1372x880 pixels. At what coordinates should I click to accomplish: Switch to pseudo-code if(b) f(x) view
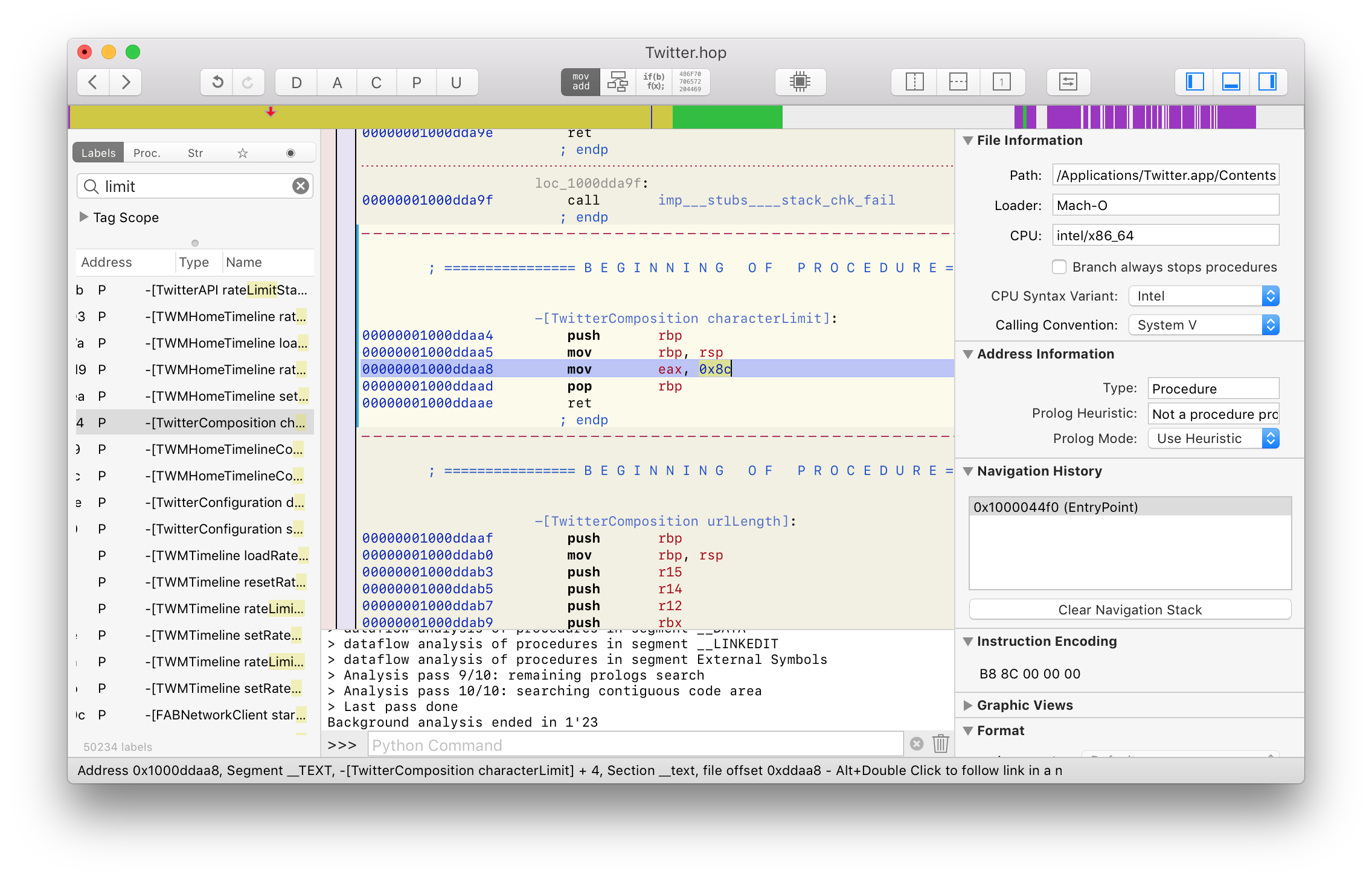click(x=654, y=82)
